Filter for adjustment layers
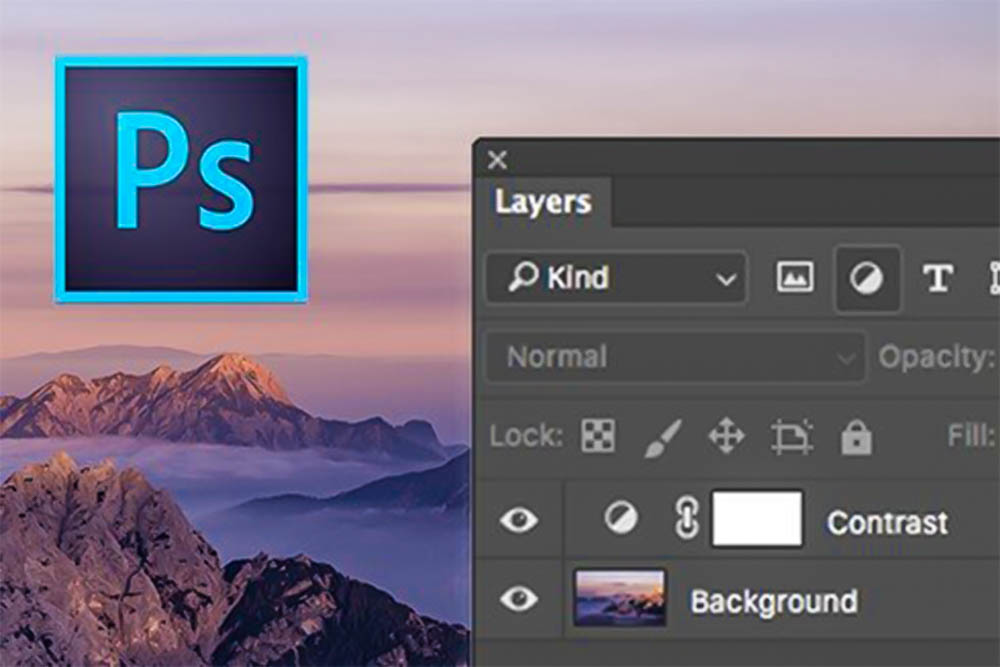The height and width of the screenshot is (667, 1000). (x=867, y=279)
